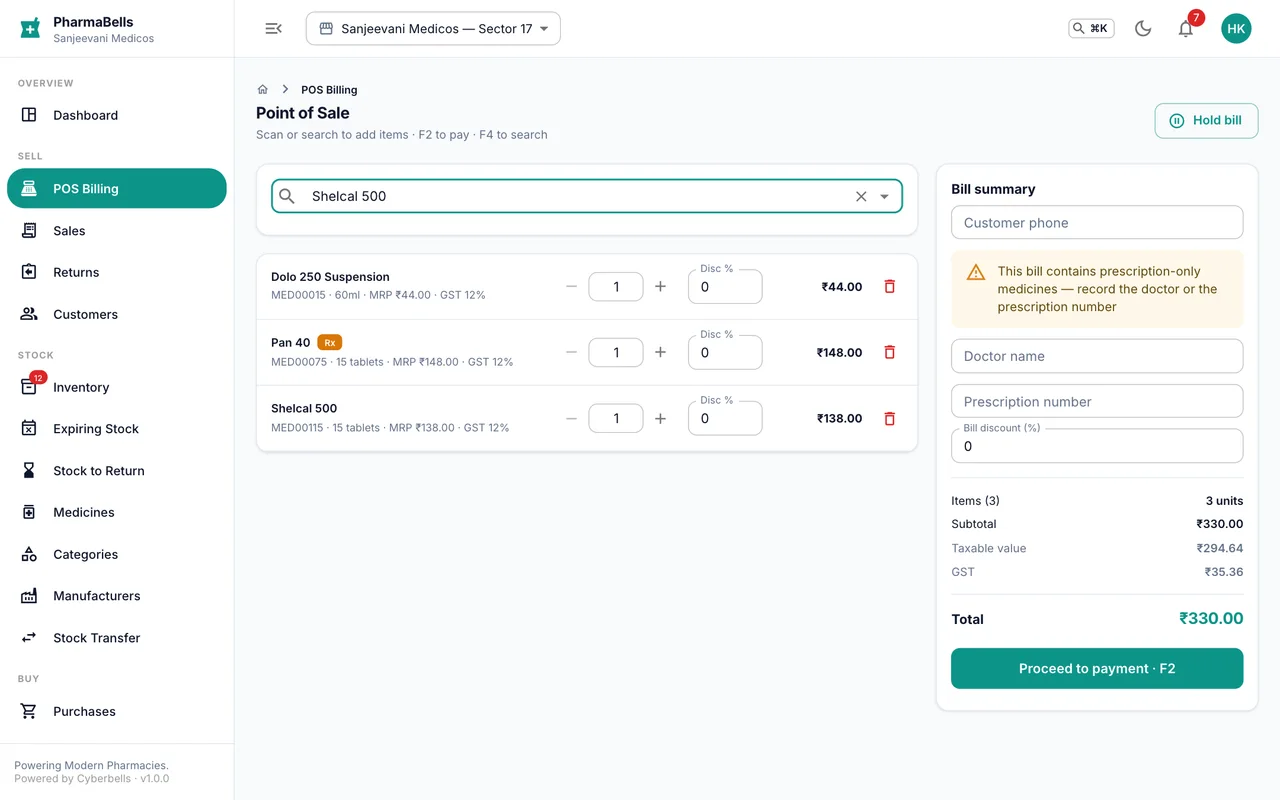
Task: Click the Hold bill button
Action: coord(1206,120)
